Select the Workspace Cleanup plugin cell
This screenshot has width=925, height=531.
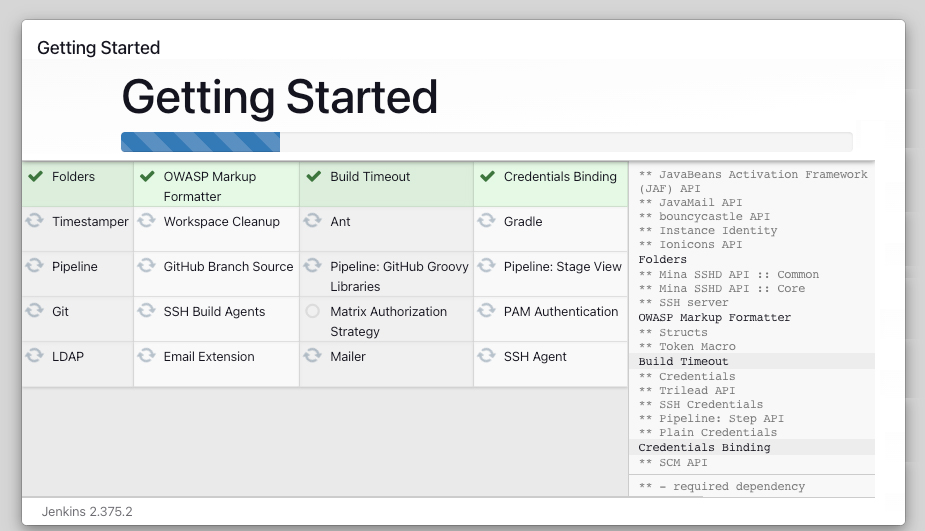tap(221, 222)
